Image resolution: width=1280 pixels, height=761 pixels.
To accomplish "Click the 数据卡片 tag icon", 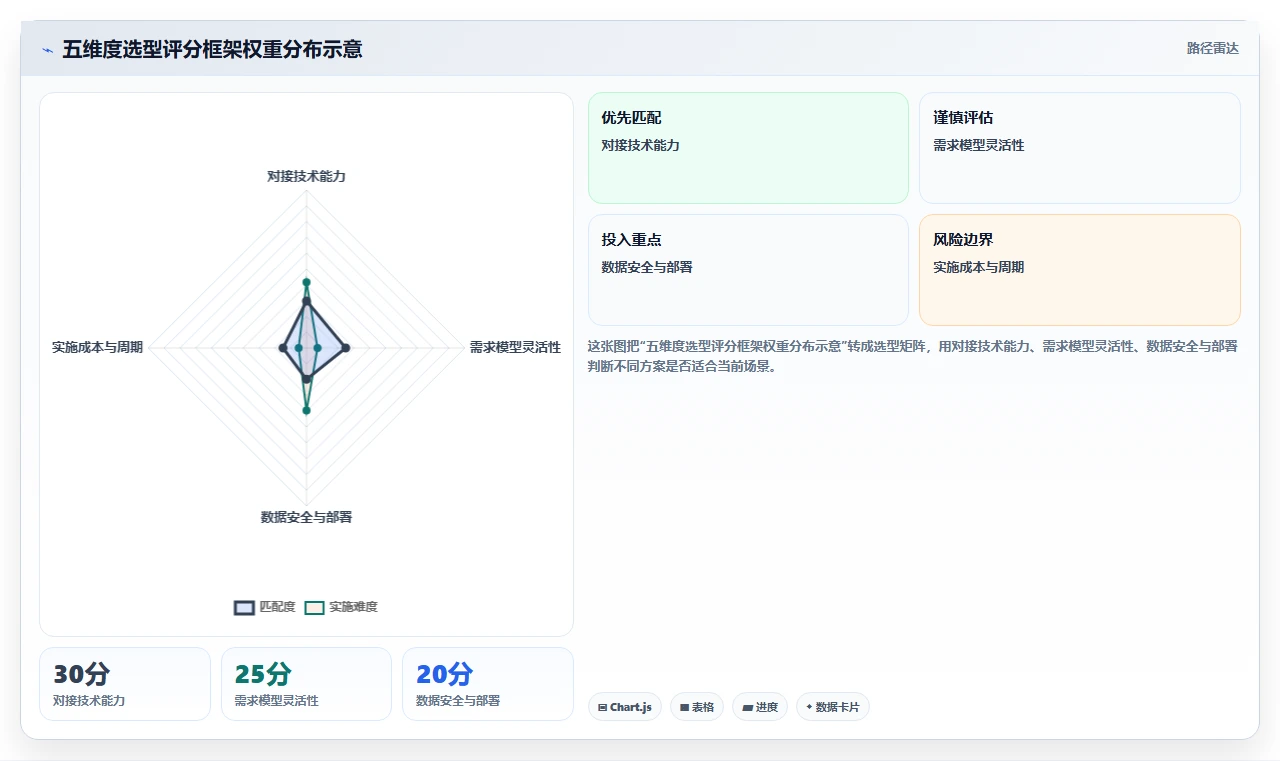I will tap(809, 706).
